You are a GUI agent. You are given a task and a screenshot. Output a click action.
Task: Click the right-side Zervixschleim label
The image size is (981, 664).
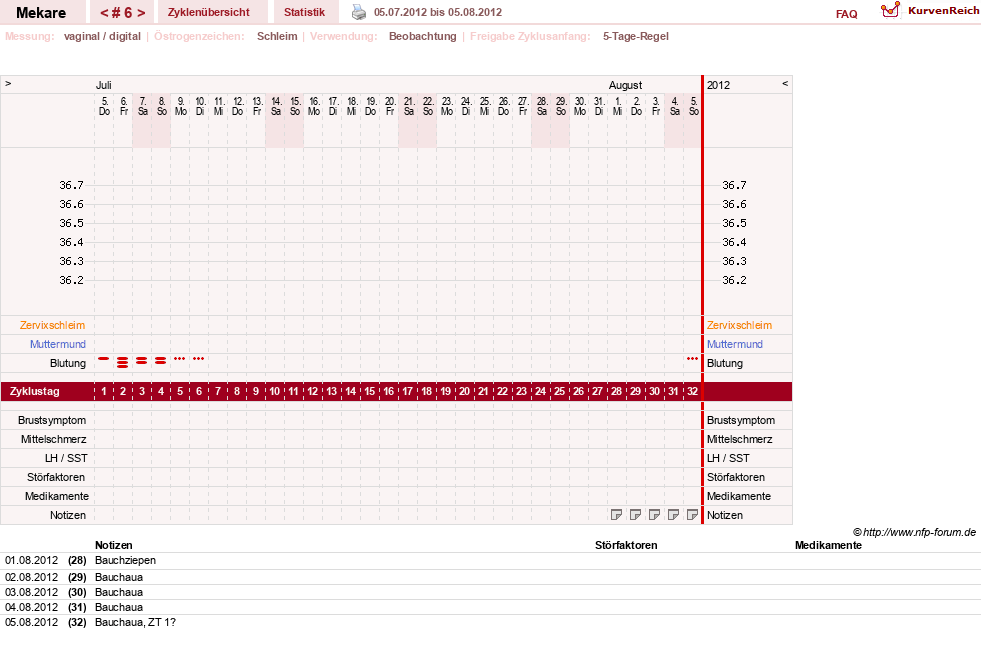pyautogui.click(x=740, y=325)
